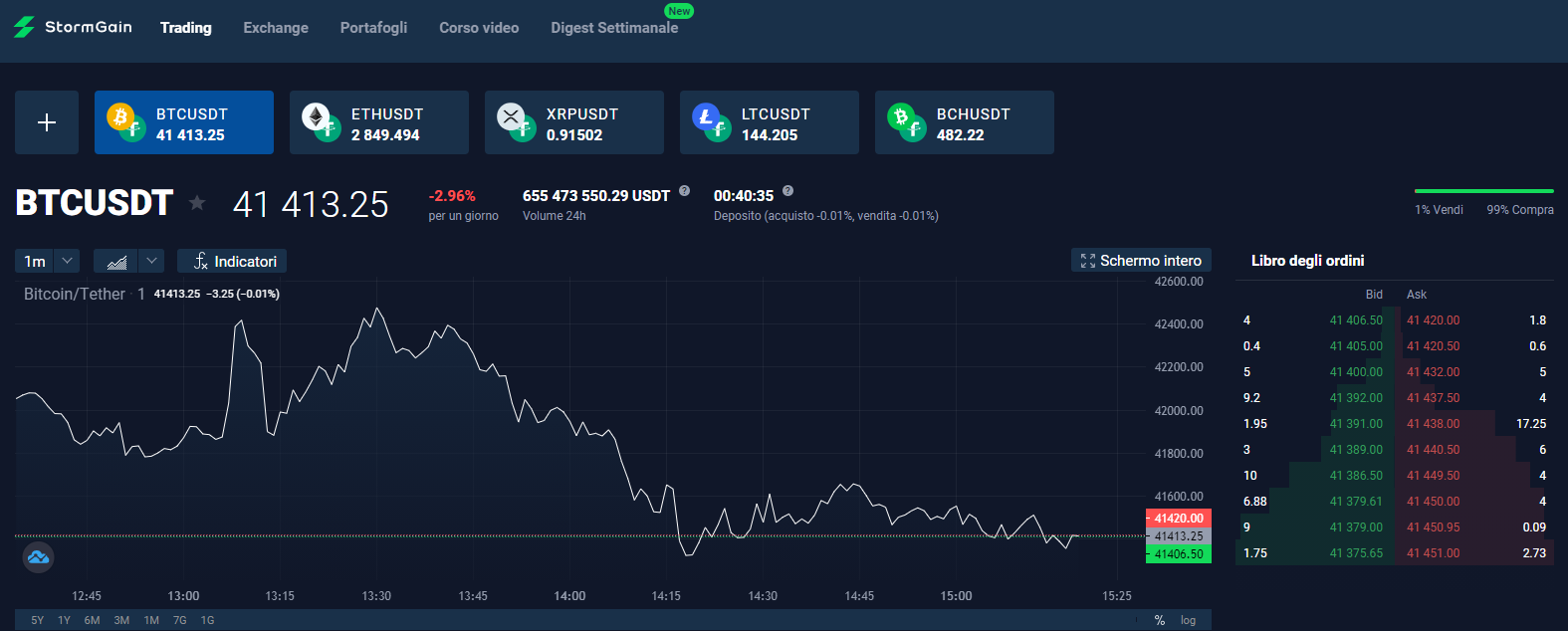The width and height of the screenshot is (1568, 631).
Task: Toggle log scale on chart
Action: pos(1188,620)
